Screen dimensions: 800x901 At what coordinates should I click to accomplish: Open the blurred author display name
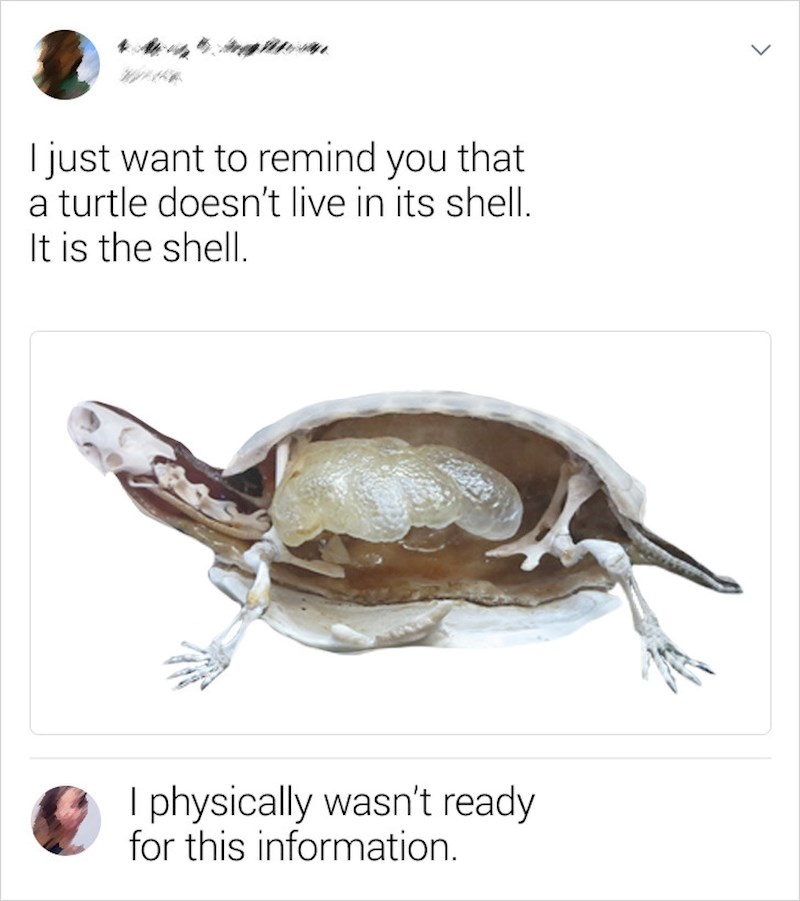click(223, 48)
